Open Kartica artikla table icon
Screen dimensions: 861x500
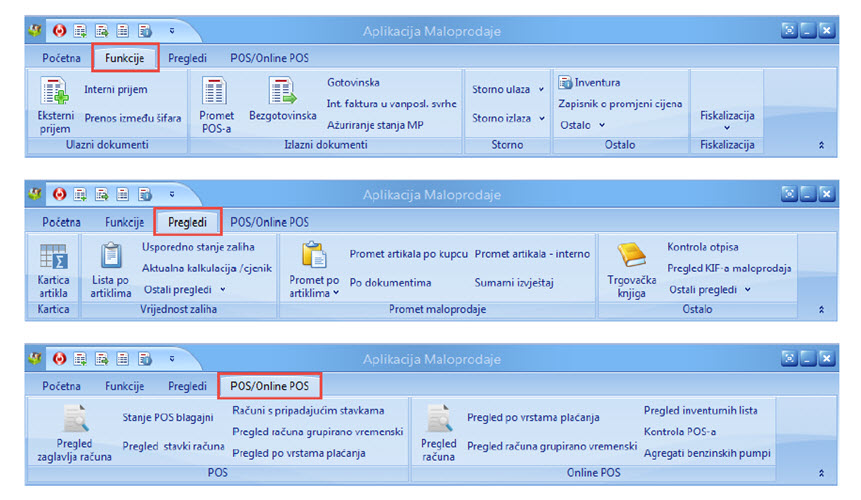pyautogui.click(x=53, y=256)
